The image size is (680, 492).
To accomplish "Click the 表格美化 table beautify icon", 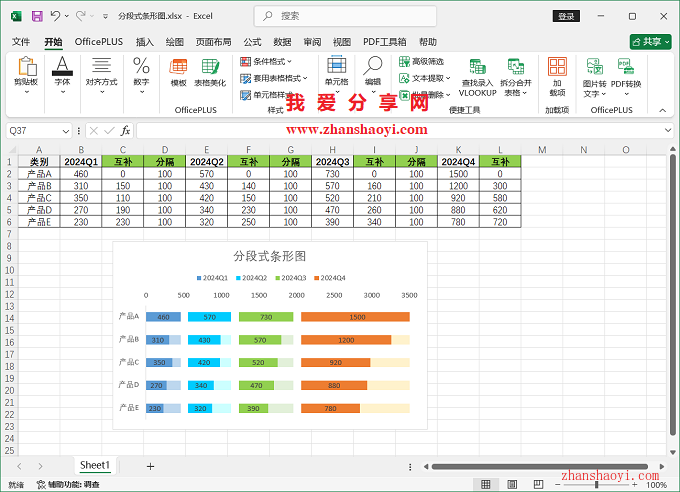I will (x=210, y=72).
